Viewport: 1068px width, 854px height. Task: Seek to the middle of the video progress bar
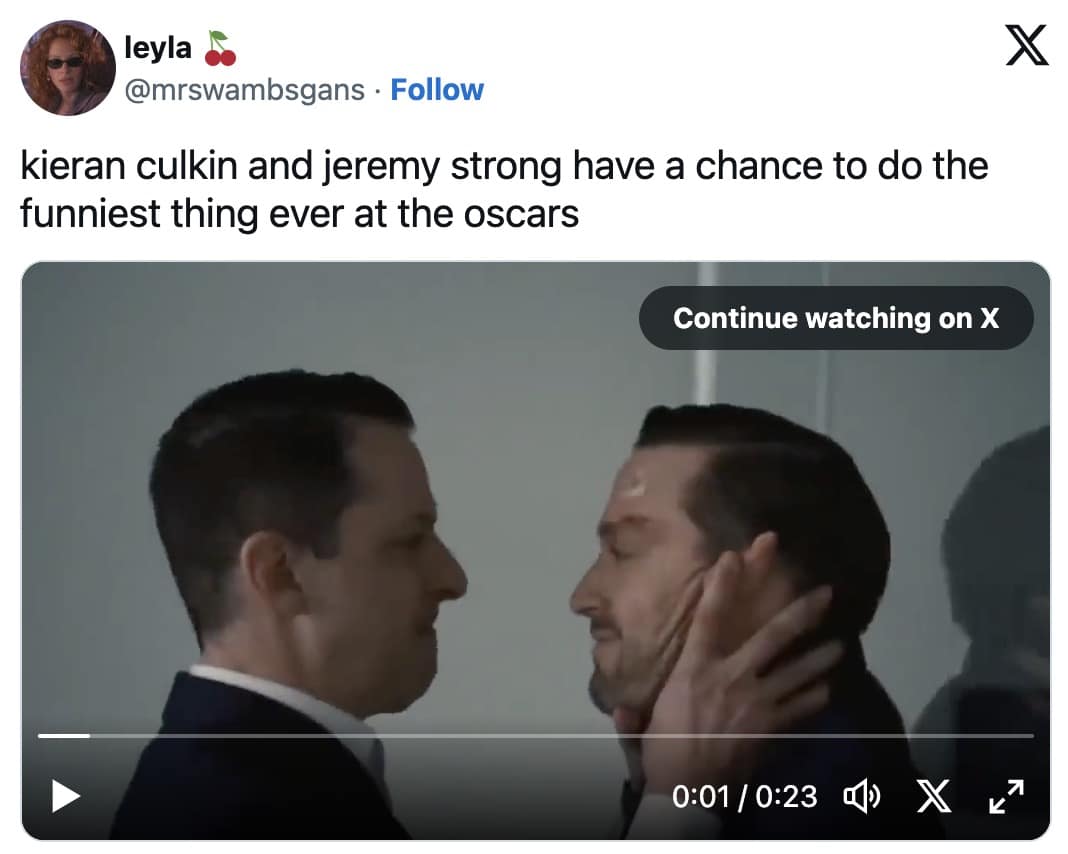pyautogui.click(x=536, y=736)
